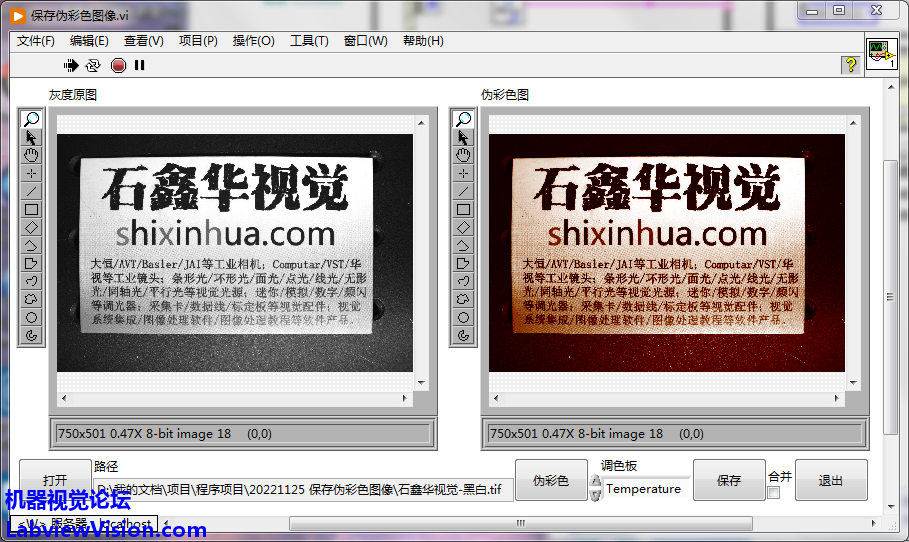Open the context help question mark
The image size is (909, 542).
pyautogui.click(x=850, y=64)
